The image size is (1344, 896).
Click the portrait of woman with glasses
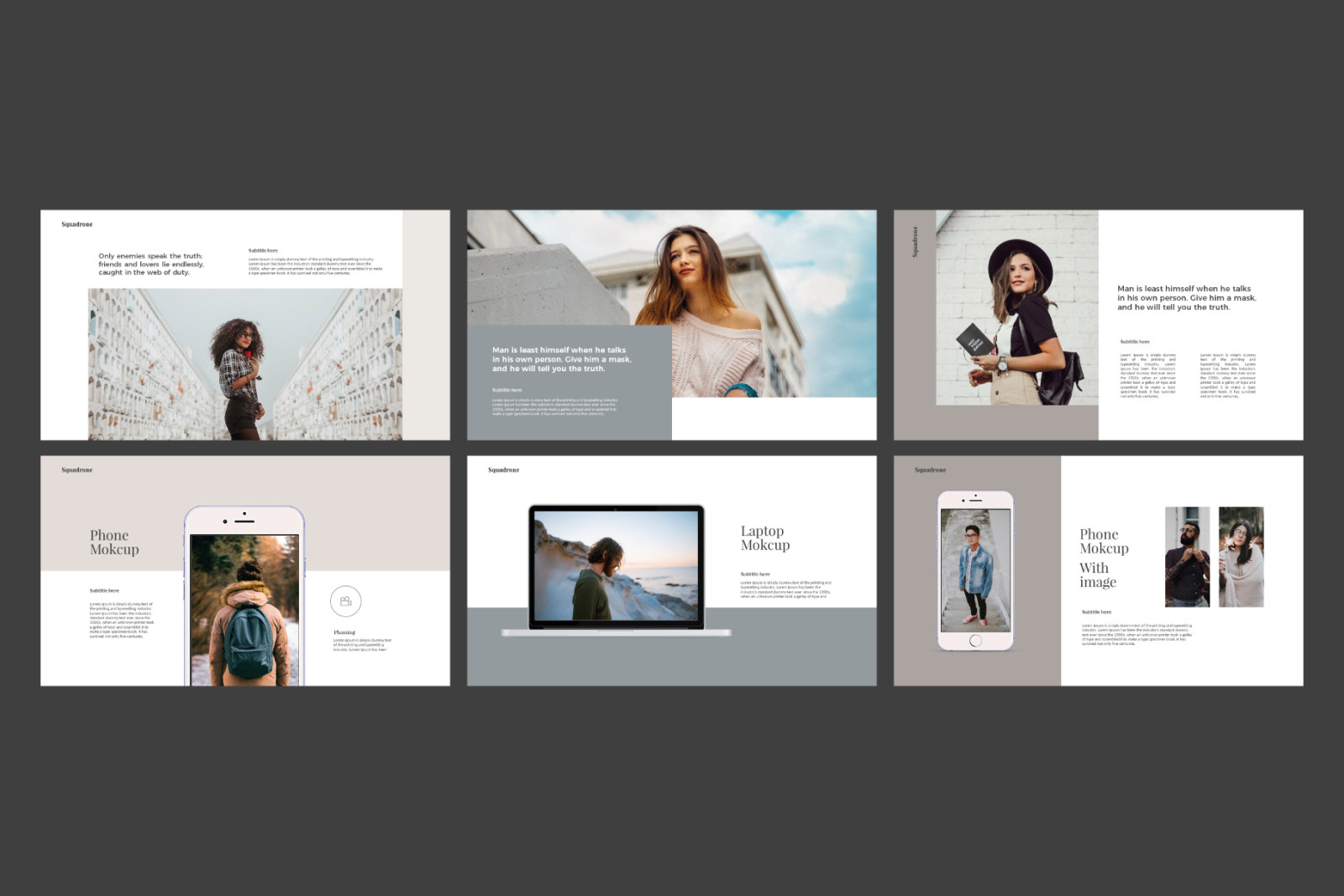[x=1241, y=557]
